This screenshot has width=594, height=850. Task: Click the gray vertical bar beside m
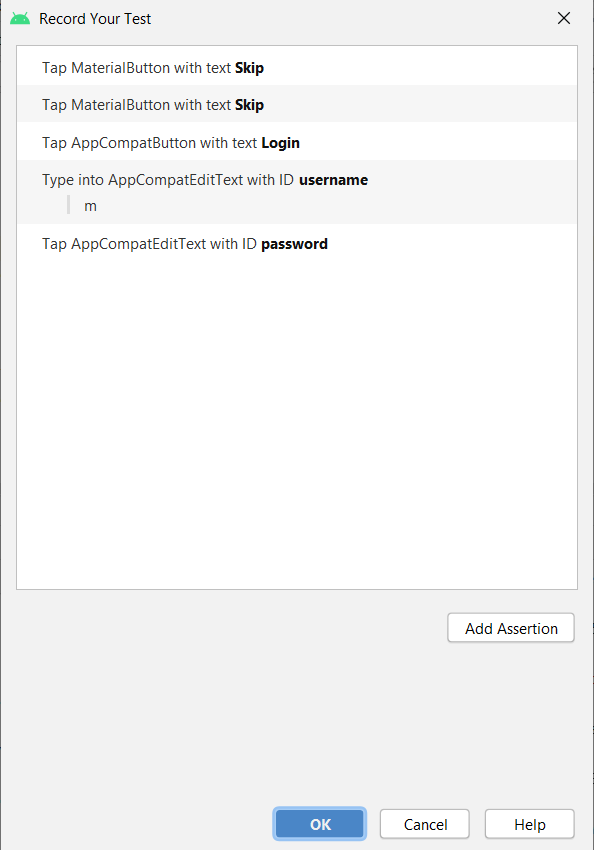tap(68, 205)
